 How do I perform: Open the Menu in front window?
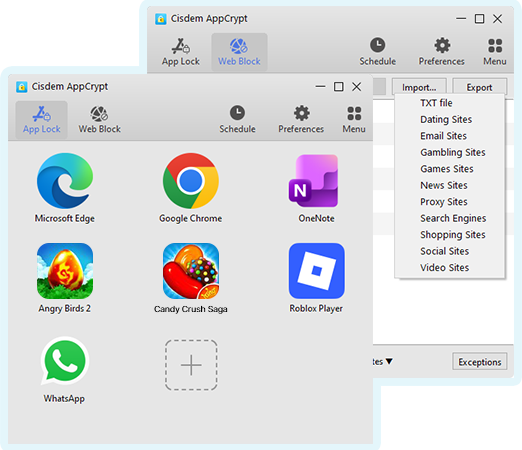[x=354, y=120]
